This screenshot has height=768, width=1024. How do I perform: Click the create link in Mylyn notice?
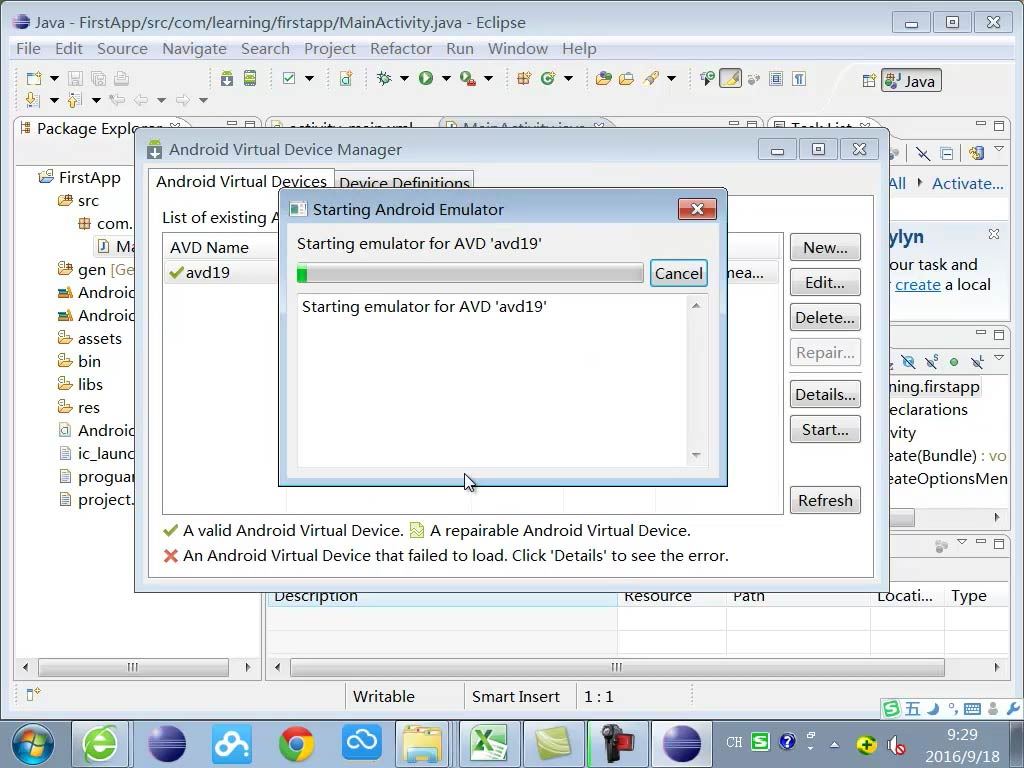[918, 285]
